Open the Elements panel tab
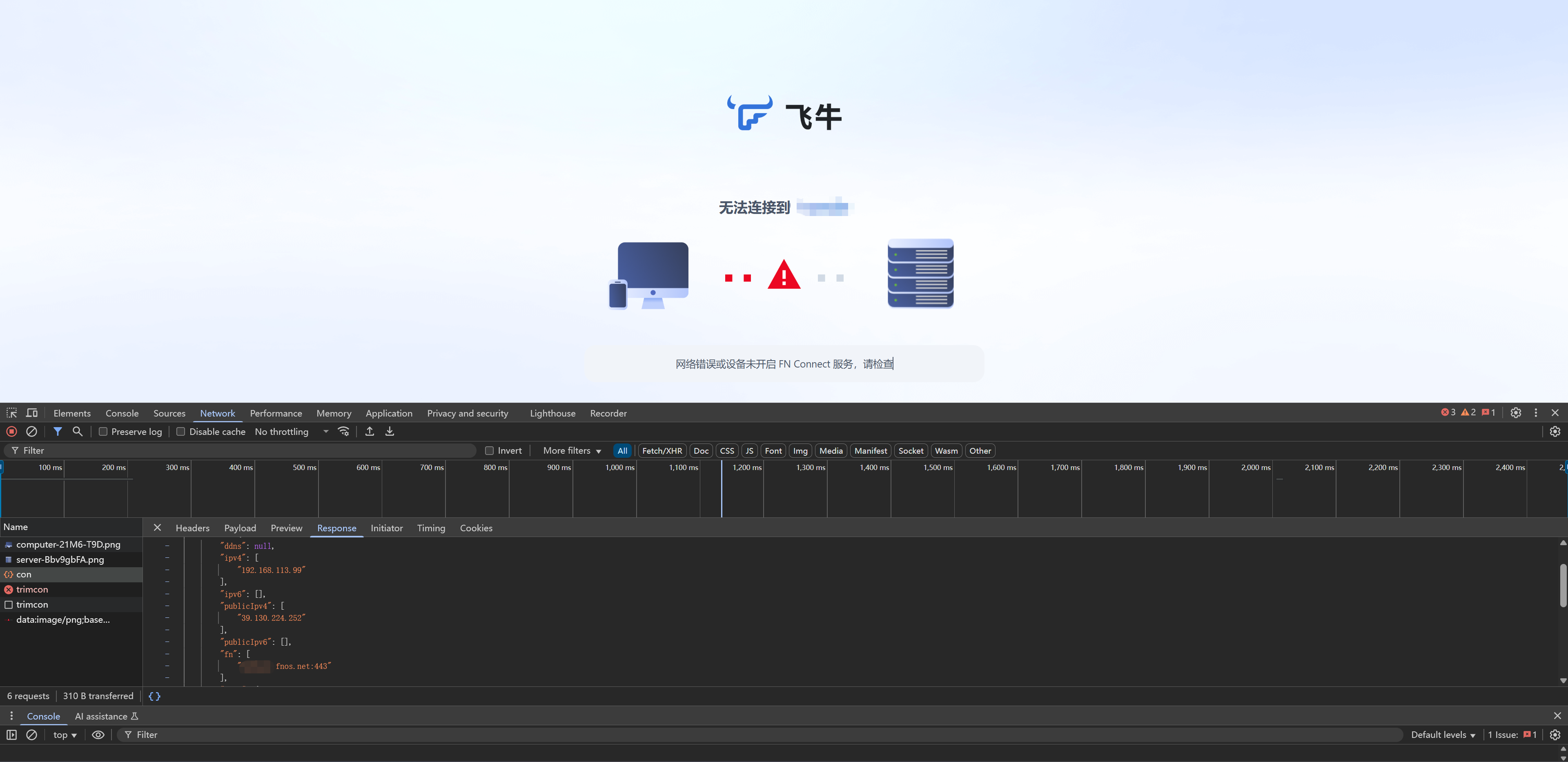The width and height of the screenshot is (1568, 762). 72,413
